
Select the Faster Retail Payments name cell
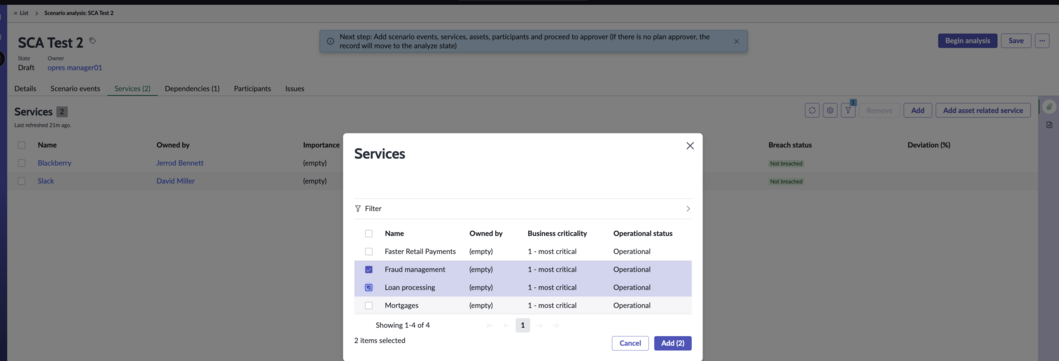[421, 251]
